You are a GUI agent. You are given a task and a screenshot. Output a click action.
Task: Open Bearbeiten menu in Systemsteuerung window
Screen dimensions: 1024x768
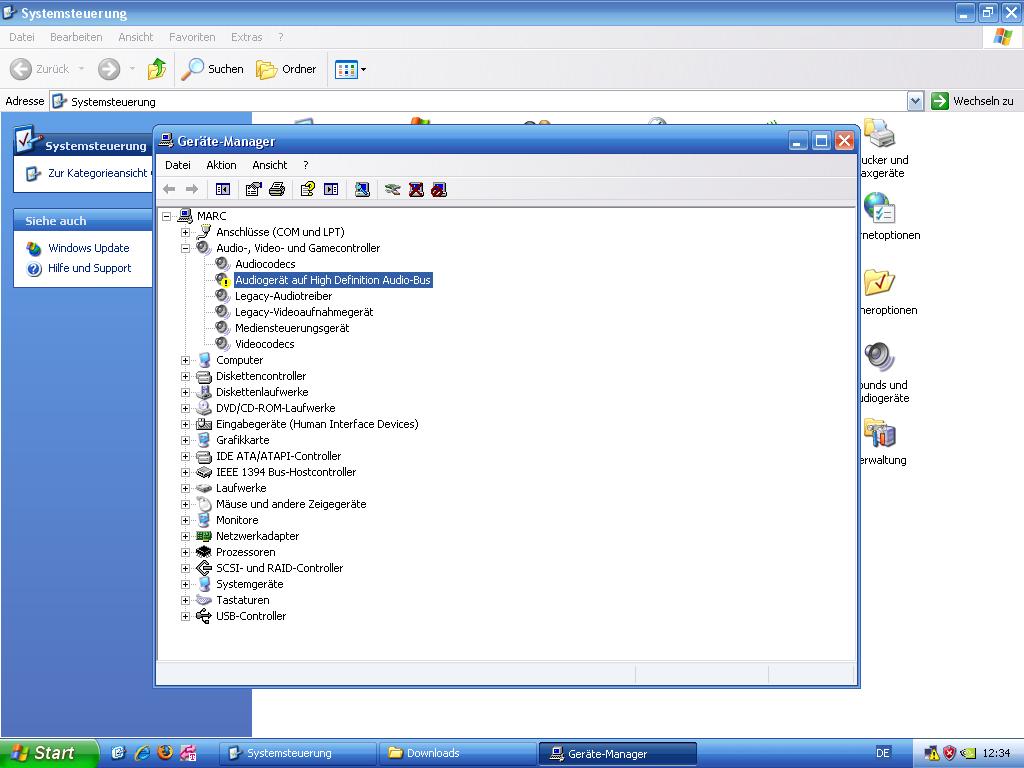76,37
